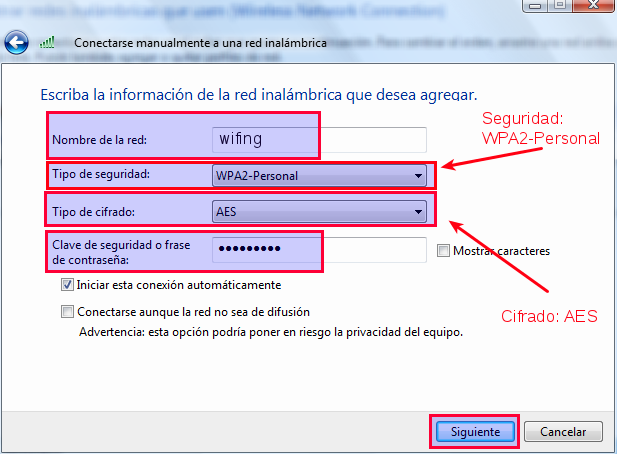Click the back arrow button
Image resolution: width=618 pixels, height=454 pixels.
point(16,43)
